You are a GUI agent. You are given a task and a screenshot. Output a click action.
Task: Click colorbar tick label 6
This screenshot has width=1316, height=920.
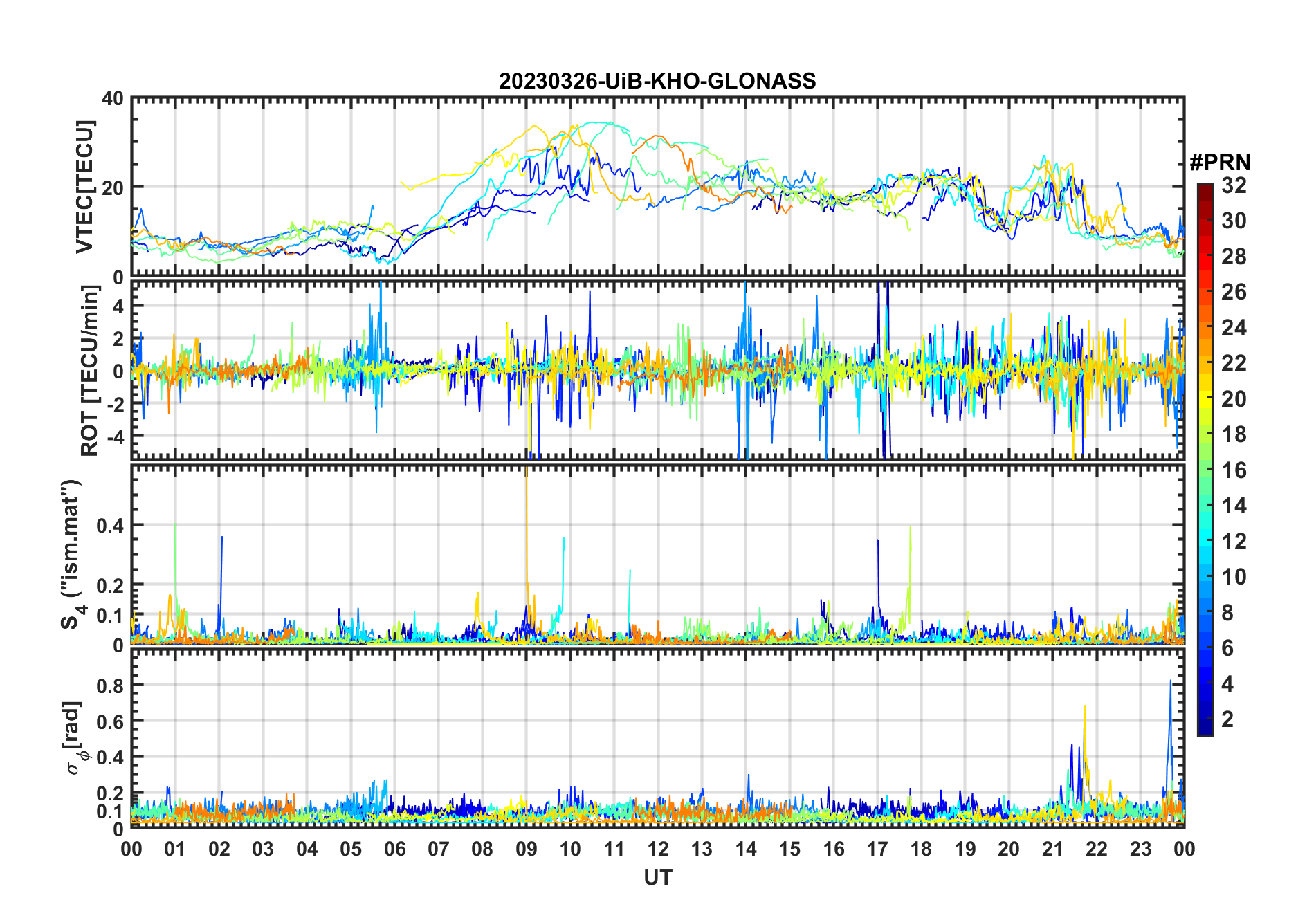coord(1227,648)
